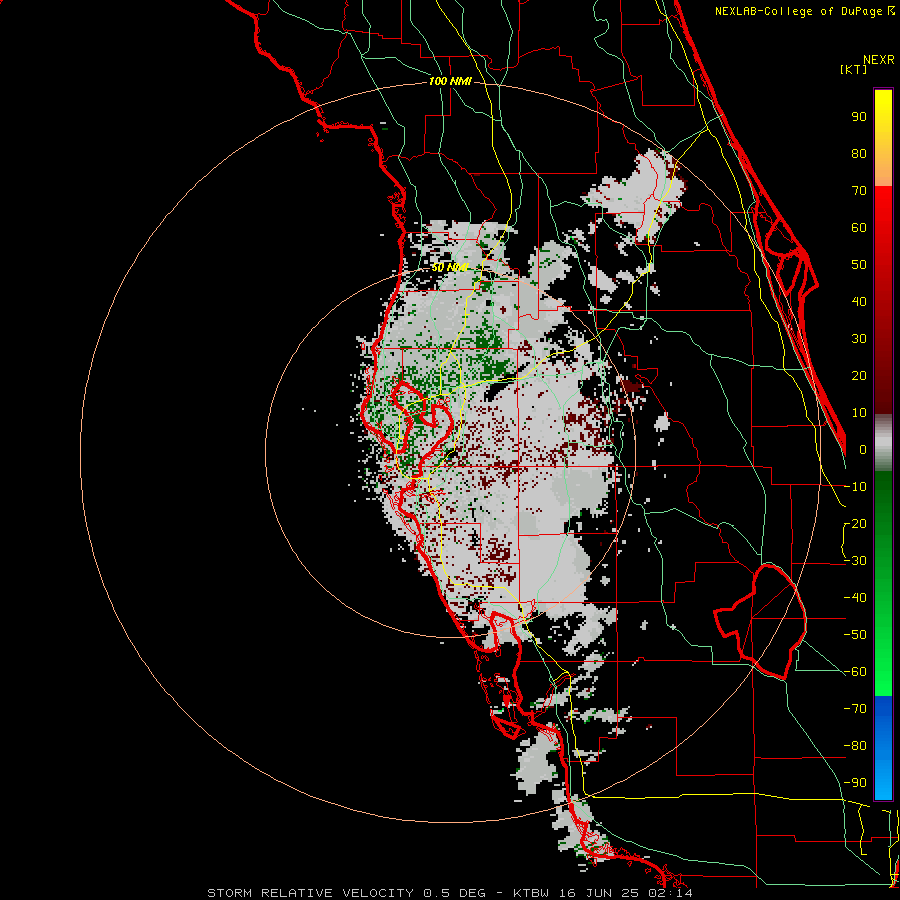
Task: Click the -30 knot scale label
Action: pyautogui.click(x=856, y=561)
